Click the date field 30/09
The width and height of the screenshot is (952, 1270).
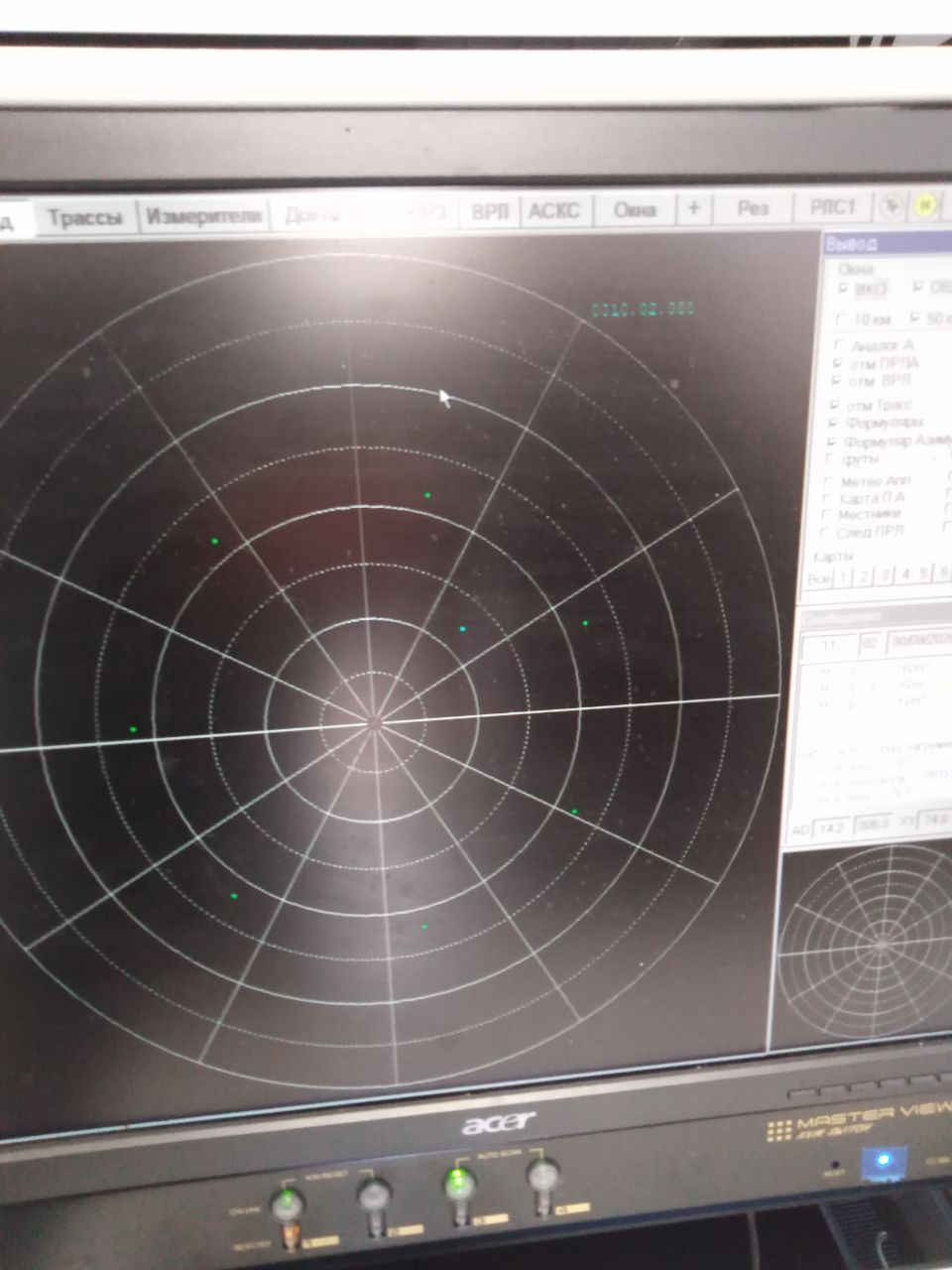(x=919, y=641)
